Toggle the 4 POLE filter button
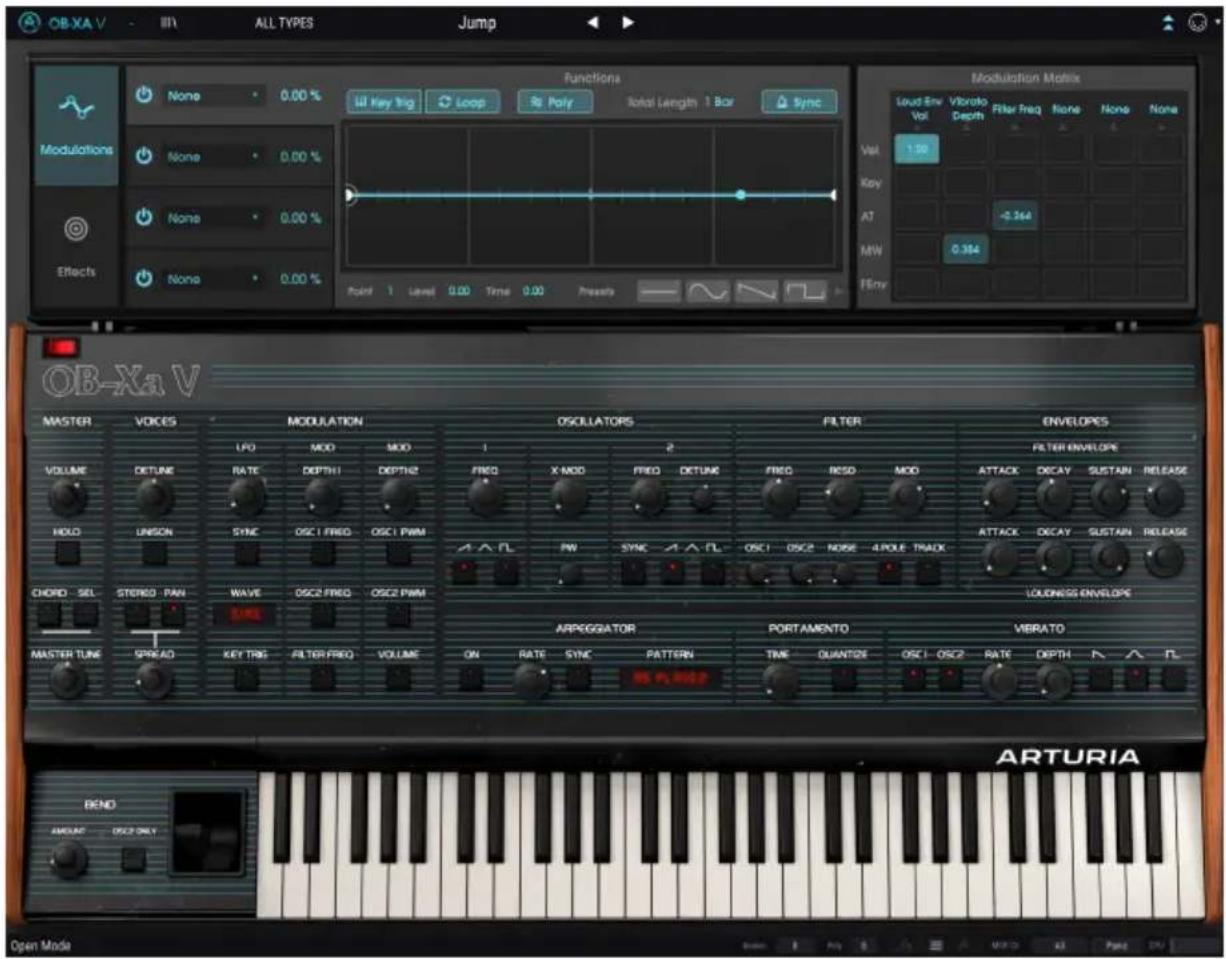Viewport: 1226px width, 959px height. [x=887, y=571]
